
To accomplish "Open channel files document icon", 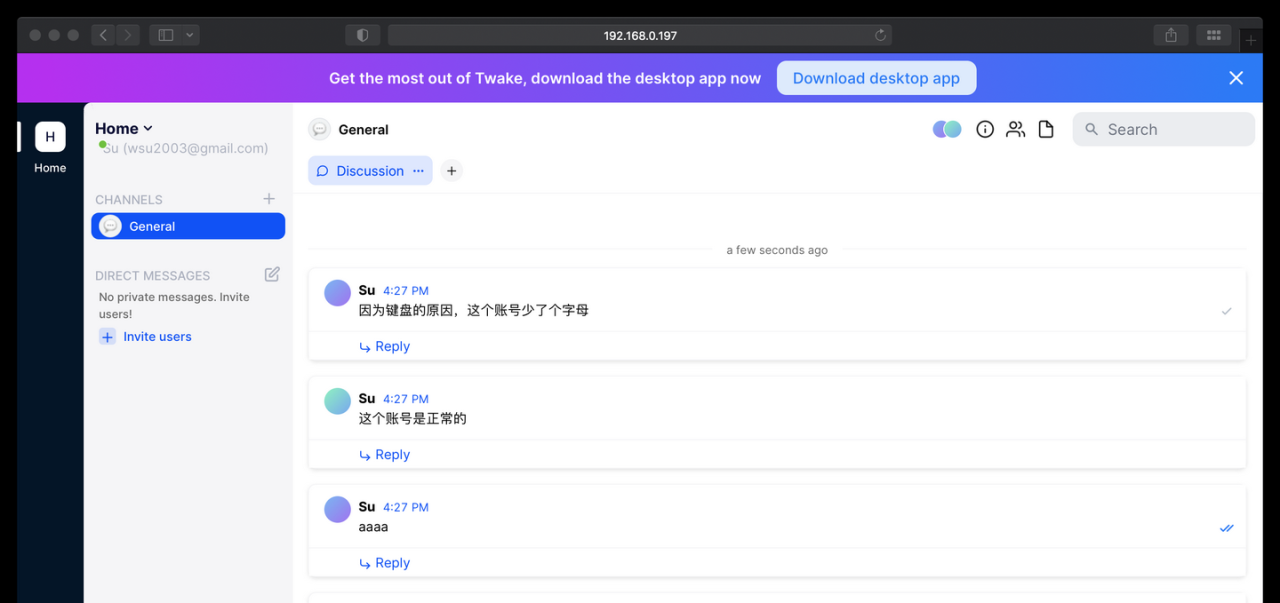I will (1046, 129).
